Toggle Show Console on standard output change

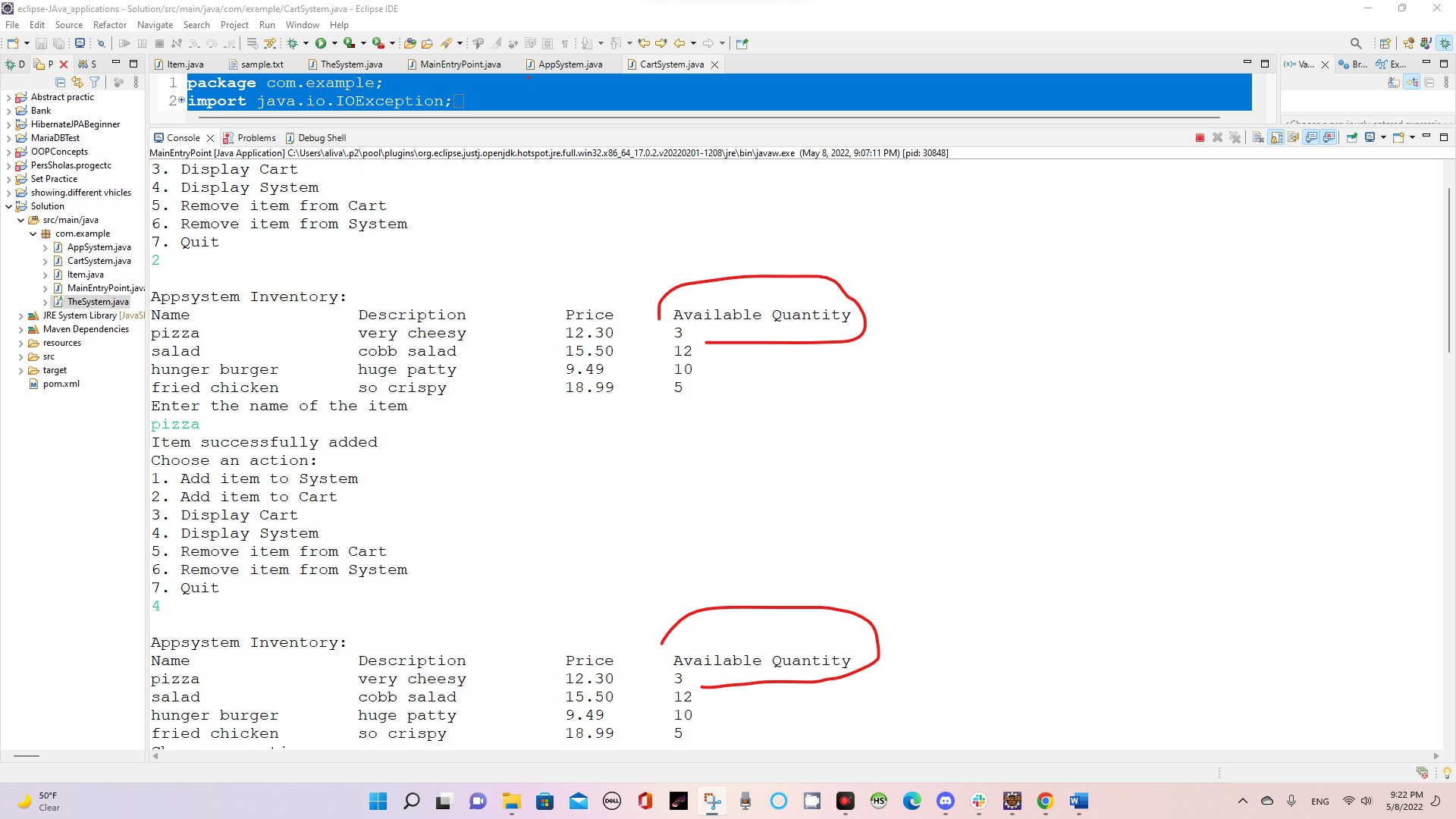point(1311,137)
